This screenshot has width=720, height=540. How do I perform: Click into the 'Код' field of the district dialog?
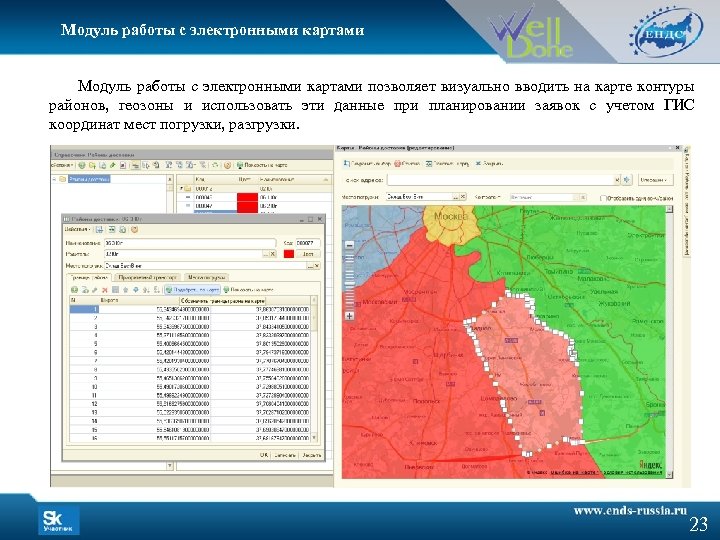(x=308, y=243)
